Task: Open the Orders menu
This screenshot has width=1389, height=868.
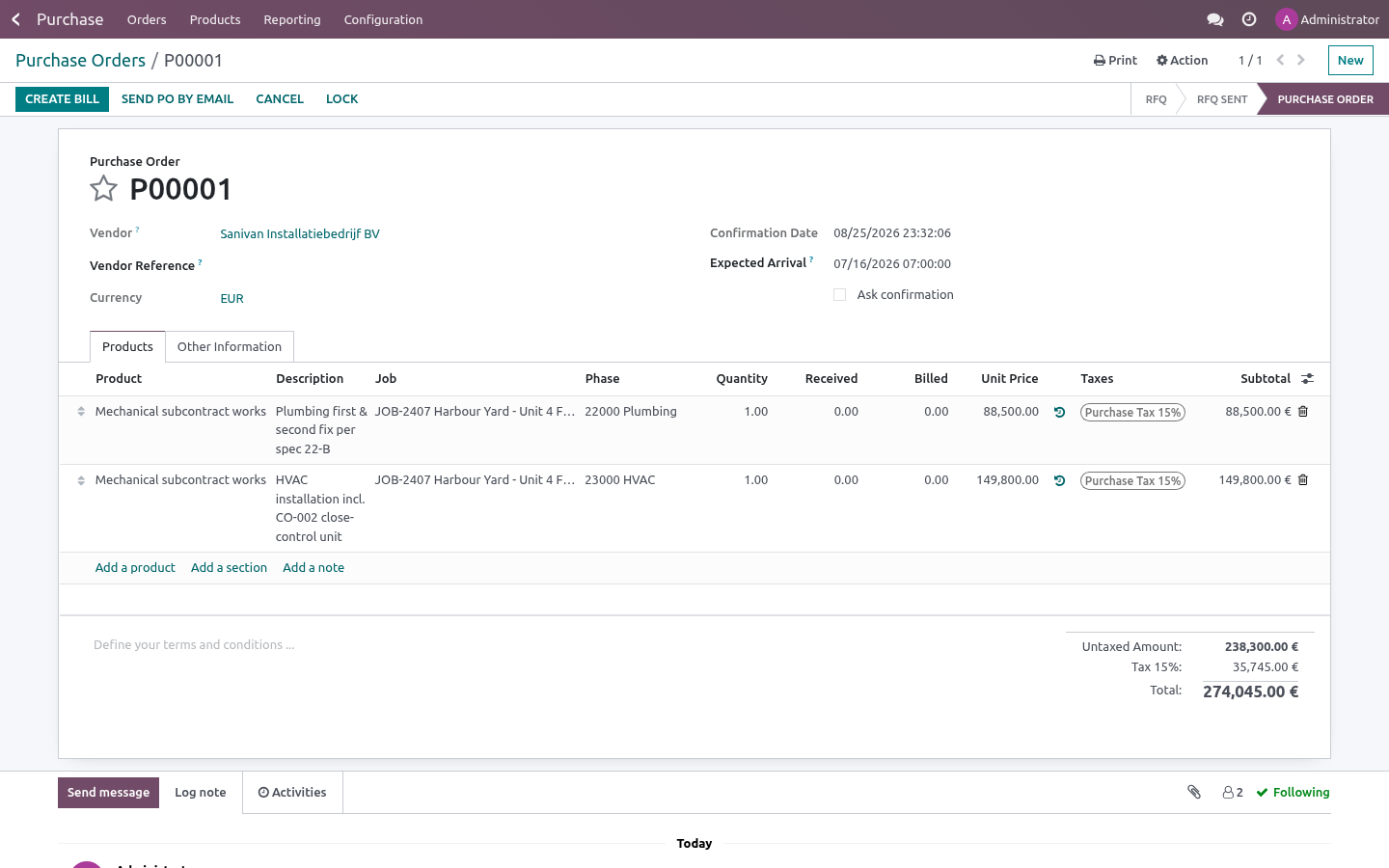Action: 147,19
